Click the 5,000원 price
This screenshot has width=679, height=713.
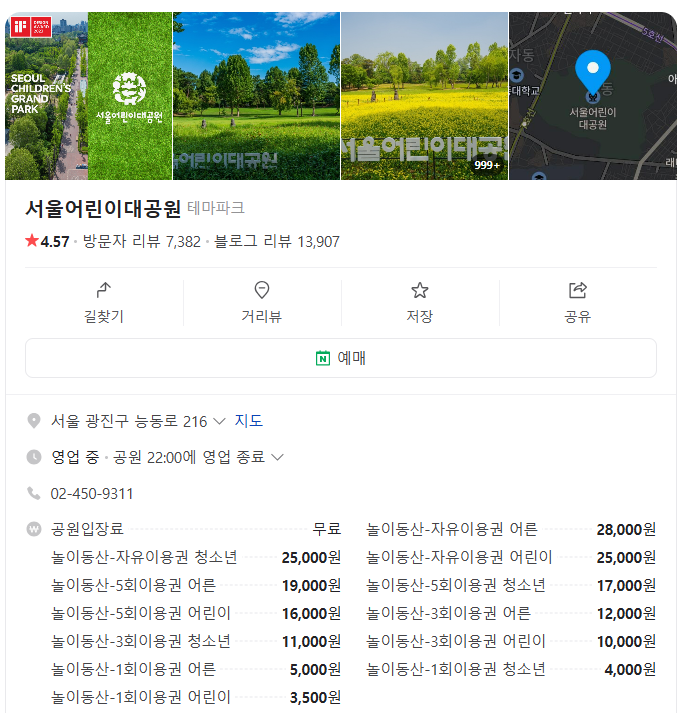[316, 670]
